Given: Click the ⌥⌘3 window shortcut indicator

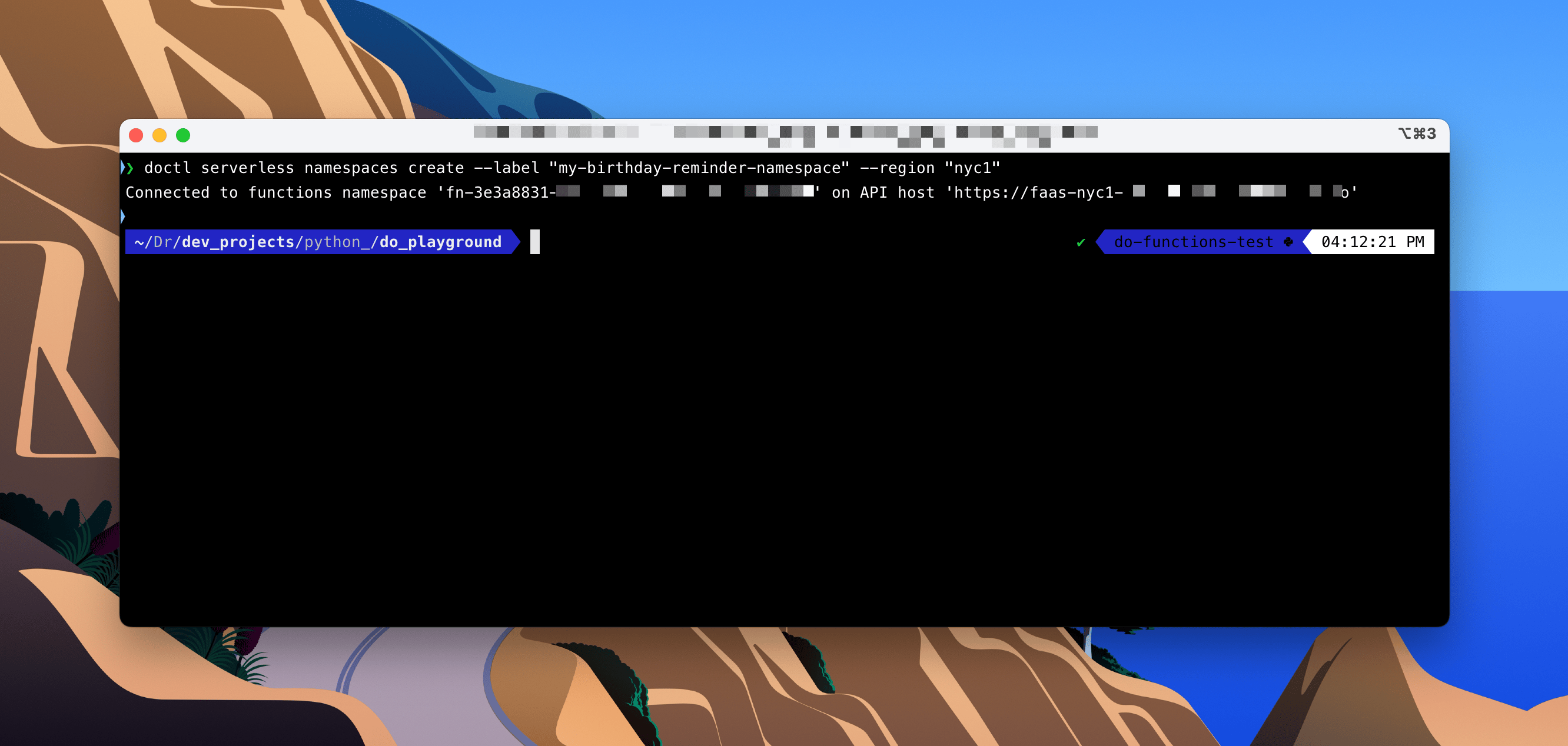Looking at the screenshot, I should coord(1416,134).
